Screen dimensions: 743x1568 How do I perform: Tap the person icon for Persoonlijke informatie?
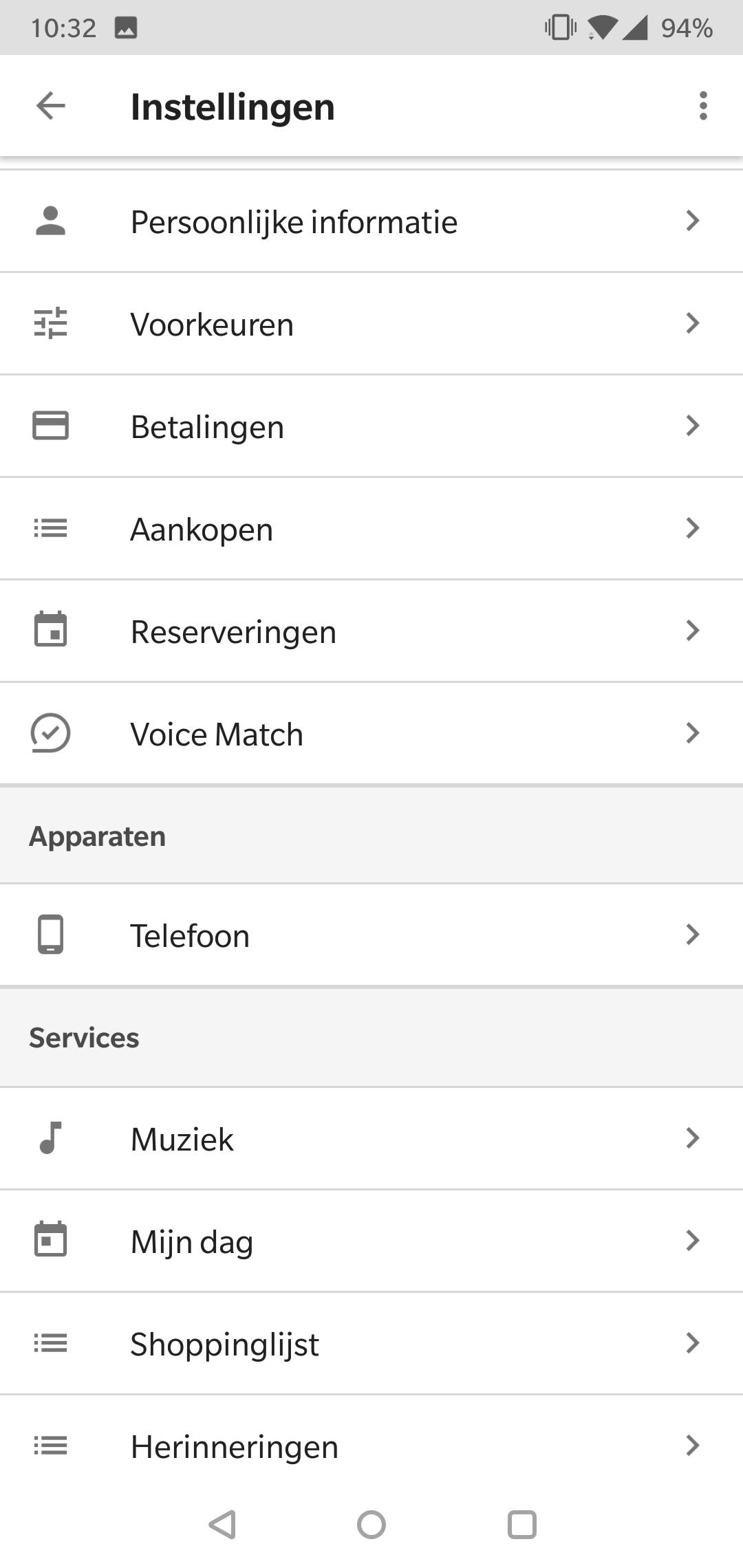(x=50, y=221)
